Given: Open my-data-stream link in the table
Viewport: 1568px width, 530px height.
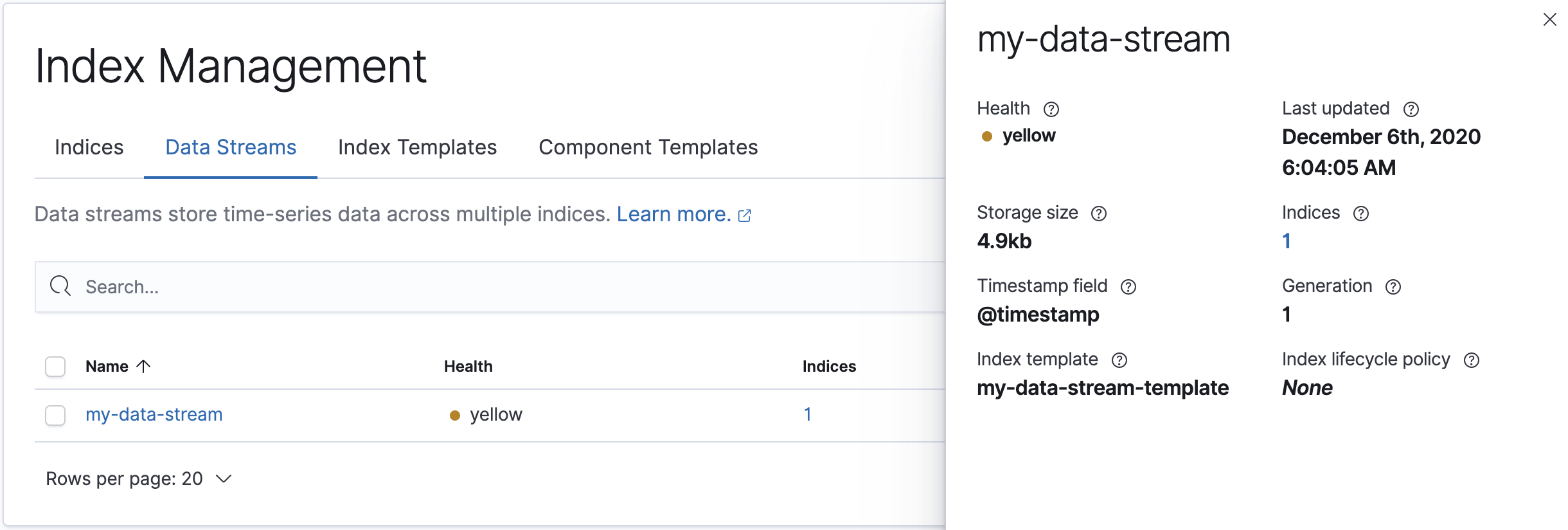Looking at the screenshot, I should pyautogui.click(x=154, y=414).
